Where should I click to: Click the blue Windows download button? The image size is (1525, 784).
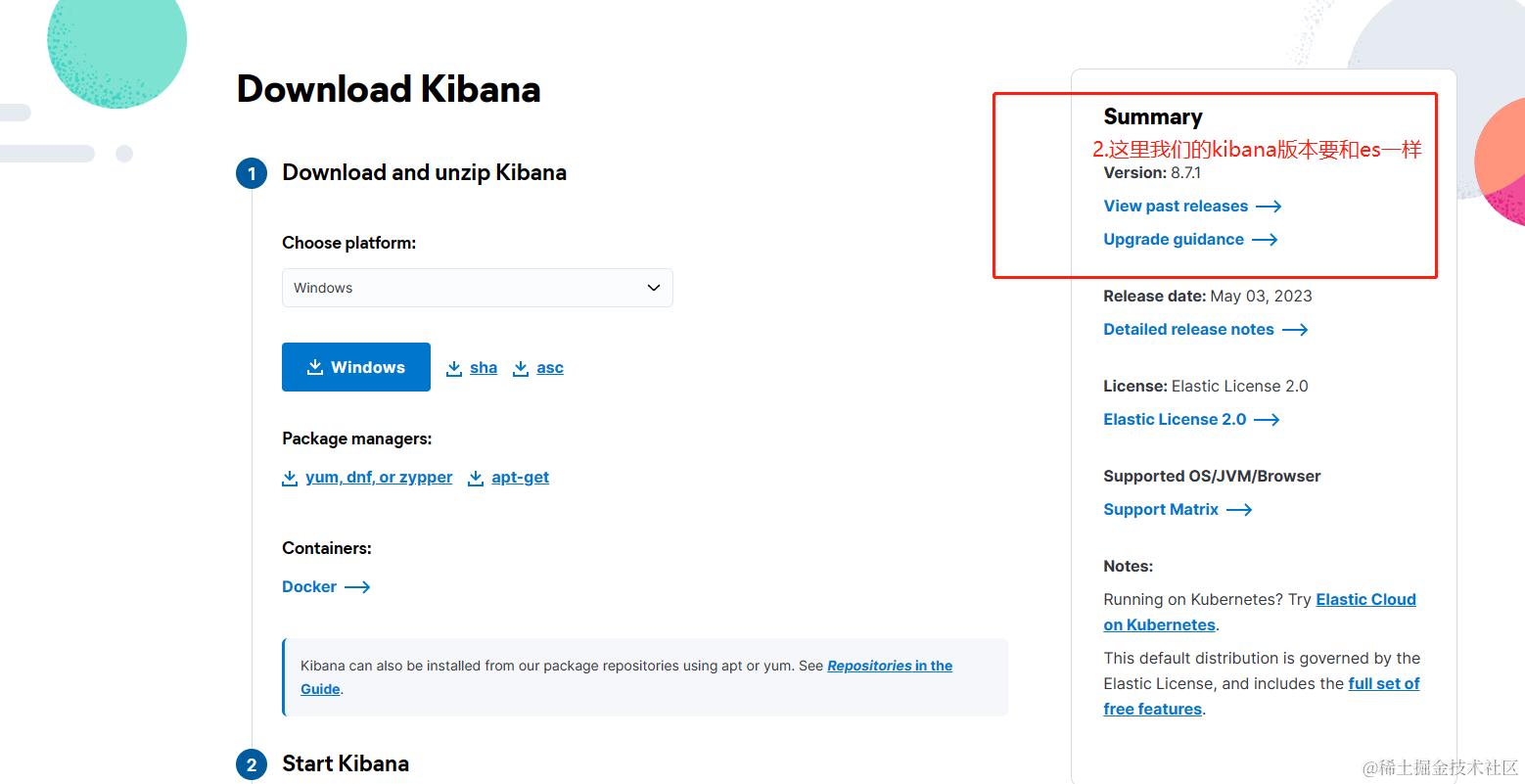[x=356, y=367]
